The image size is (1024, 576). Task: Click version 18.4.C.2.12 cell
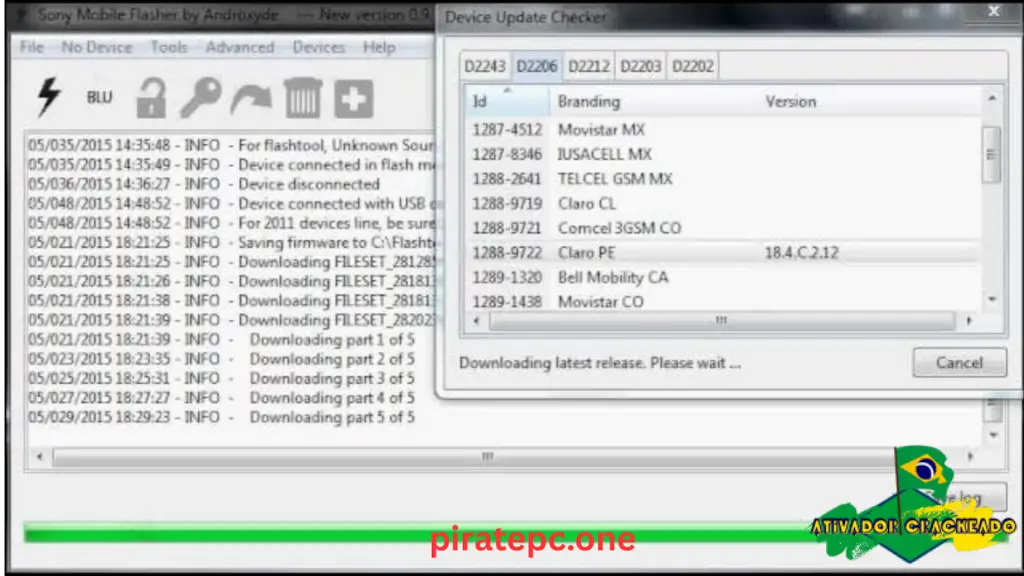coord(801,253)
